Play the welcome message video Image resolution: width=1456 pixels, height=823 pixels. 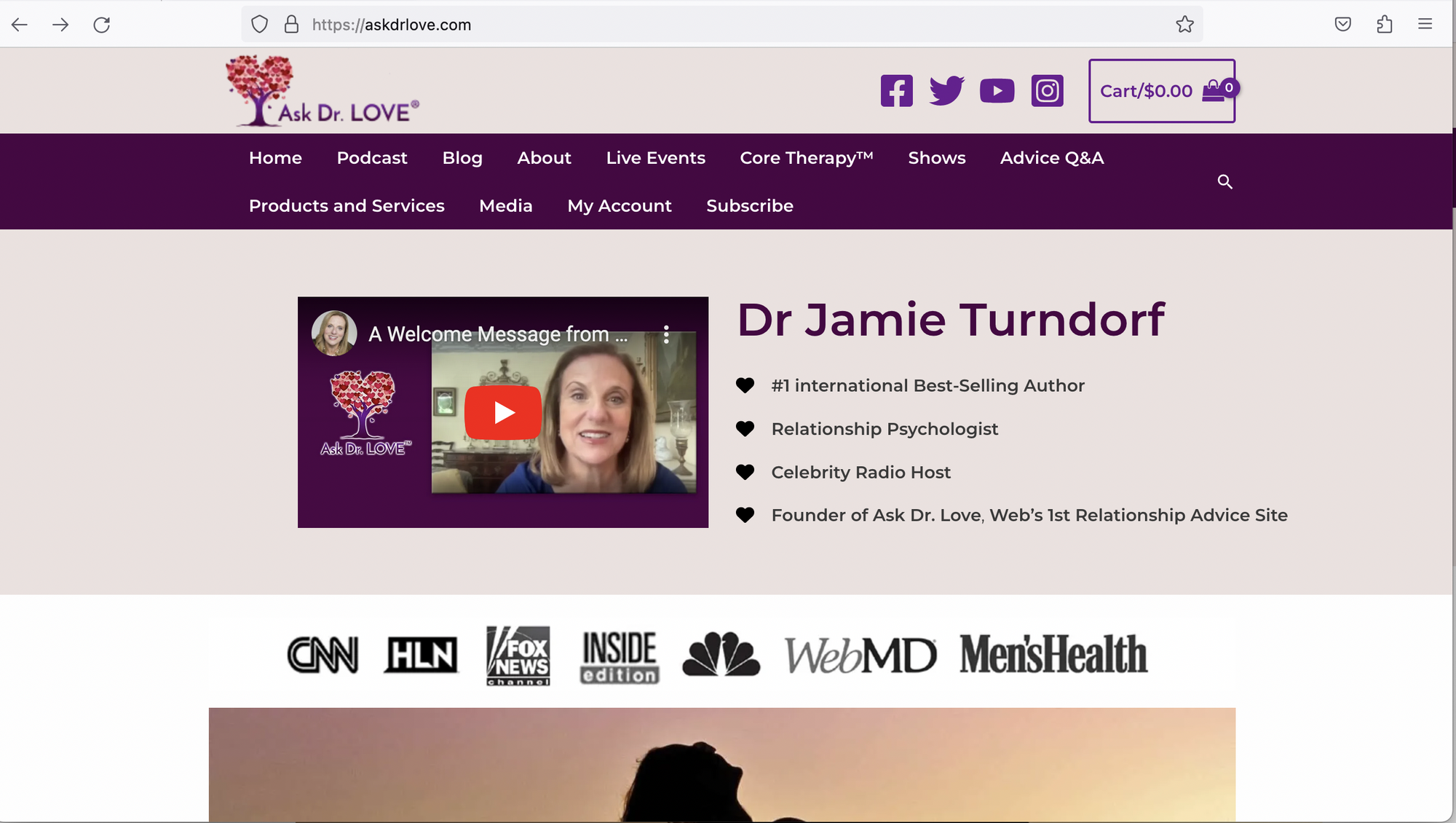pos(503,412)
